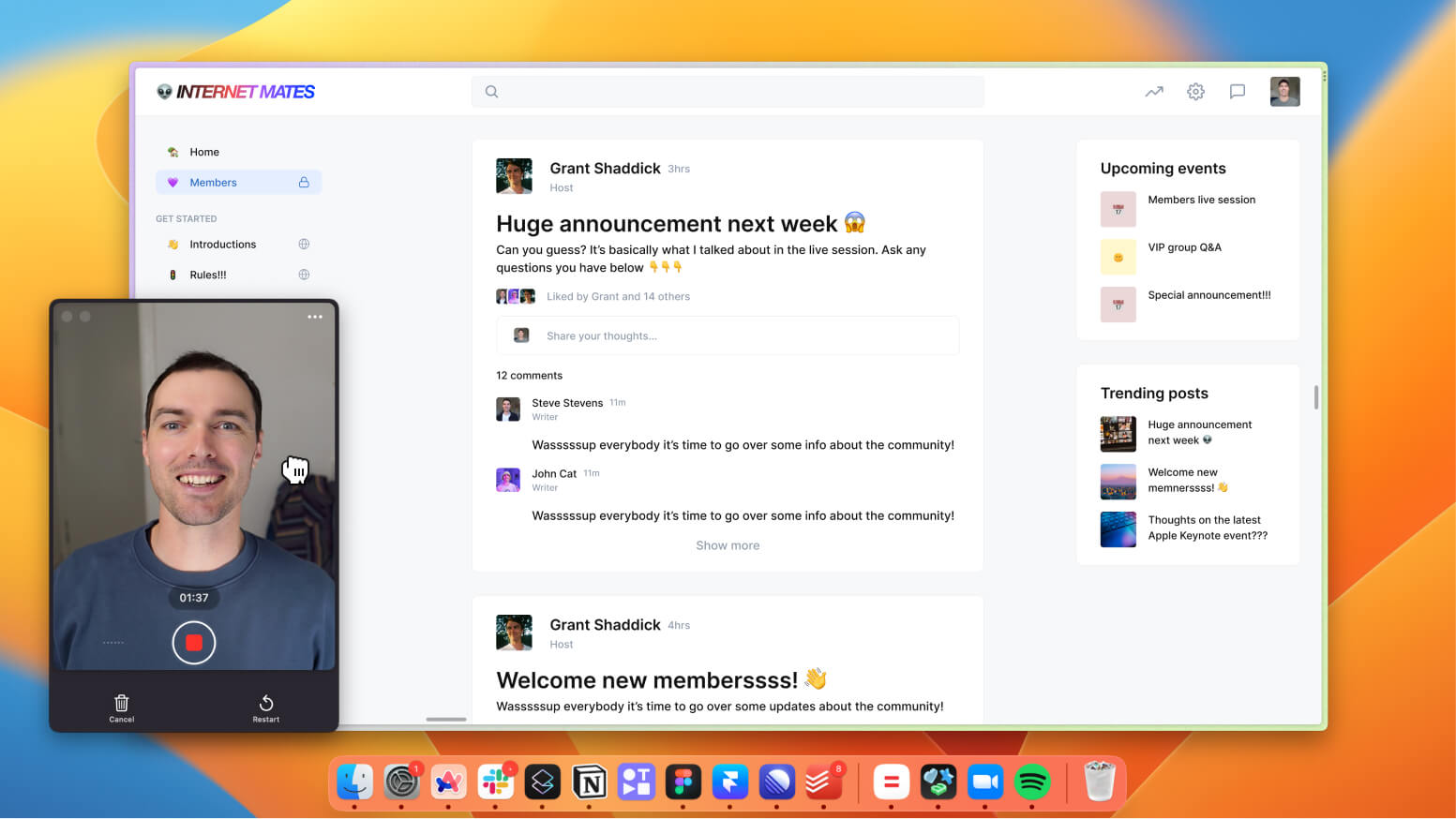The image size is (1456, 819).
Task: Click the search magnifier icon
Action: tap(491, 91)
